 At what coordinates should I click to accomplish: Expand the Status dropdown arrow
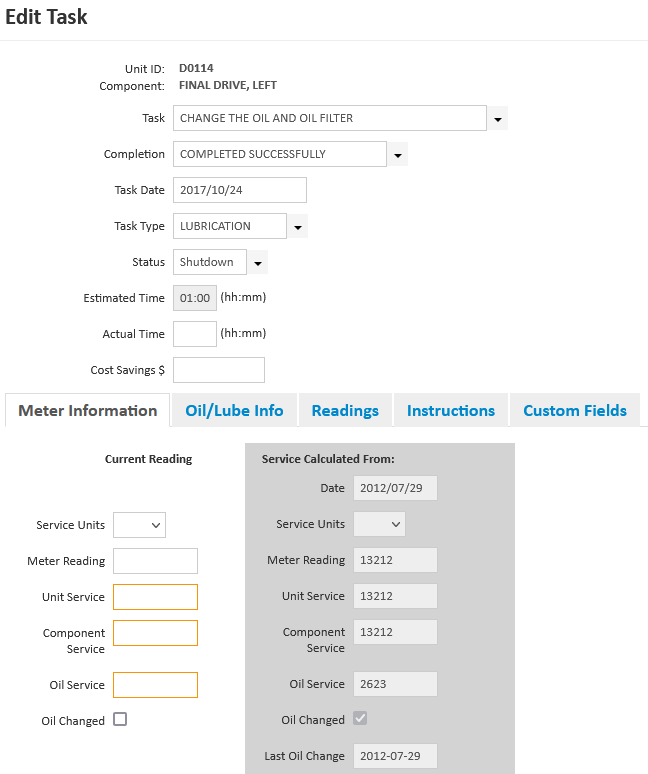[257, 263]
